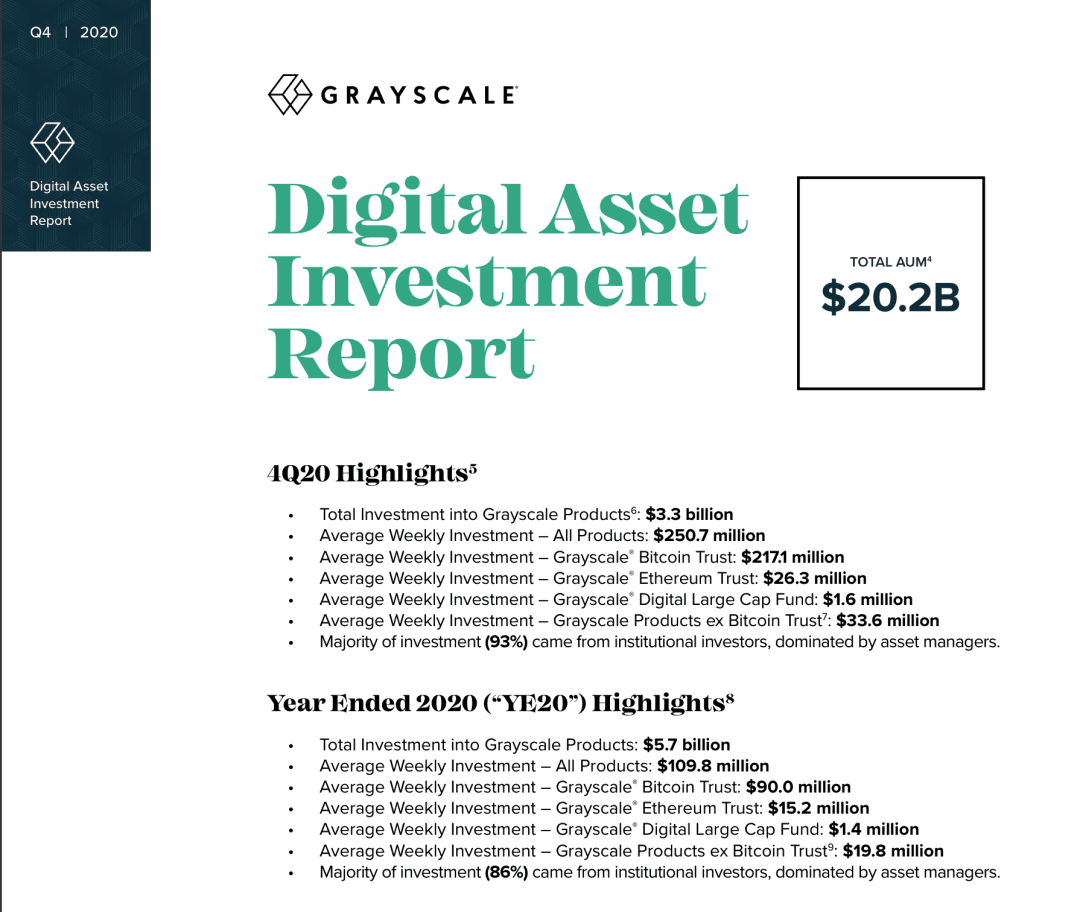Click the '4Q20 Highlights' heading

click(372, 473)
